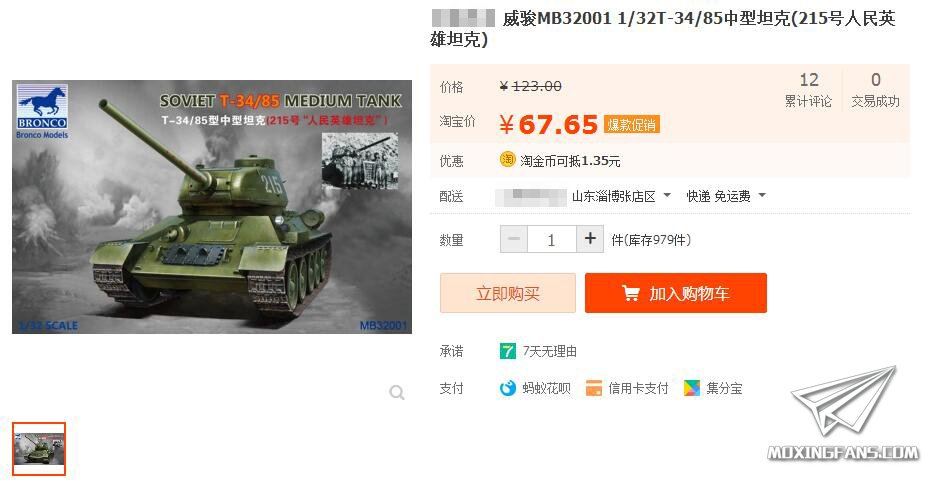Screen dimensions: 929x488
Task: Click the Bronco horse logo on box art
Action: click(x=42, y=112)
